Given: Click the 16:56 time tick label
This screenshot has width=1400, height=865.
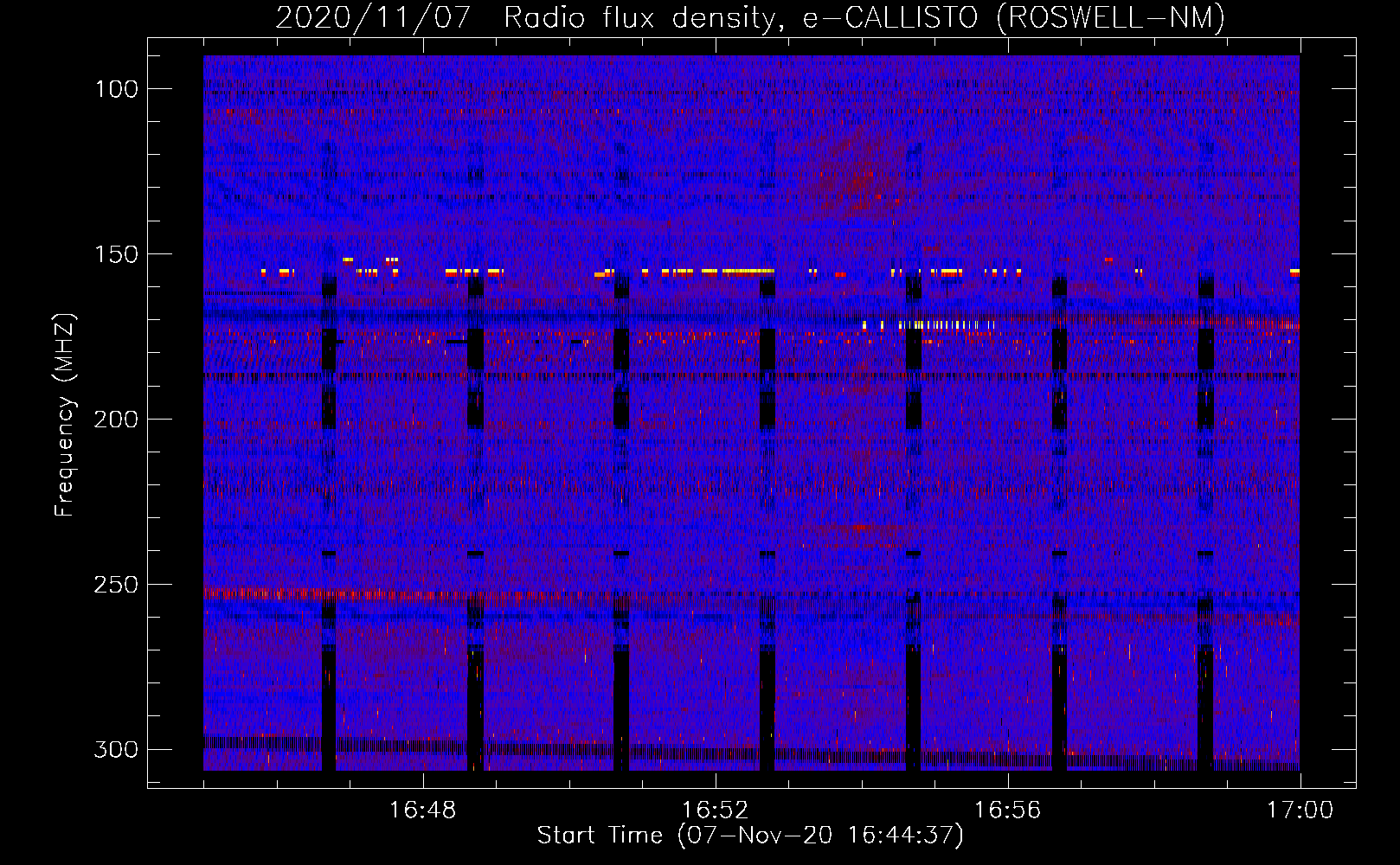Looking at the screenshot, I should [x=1008, y=811].
